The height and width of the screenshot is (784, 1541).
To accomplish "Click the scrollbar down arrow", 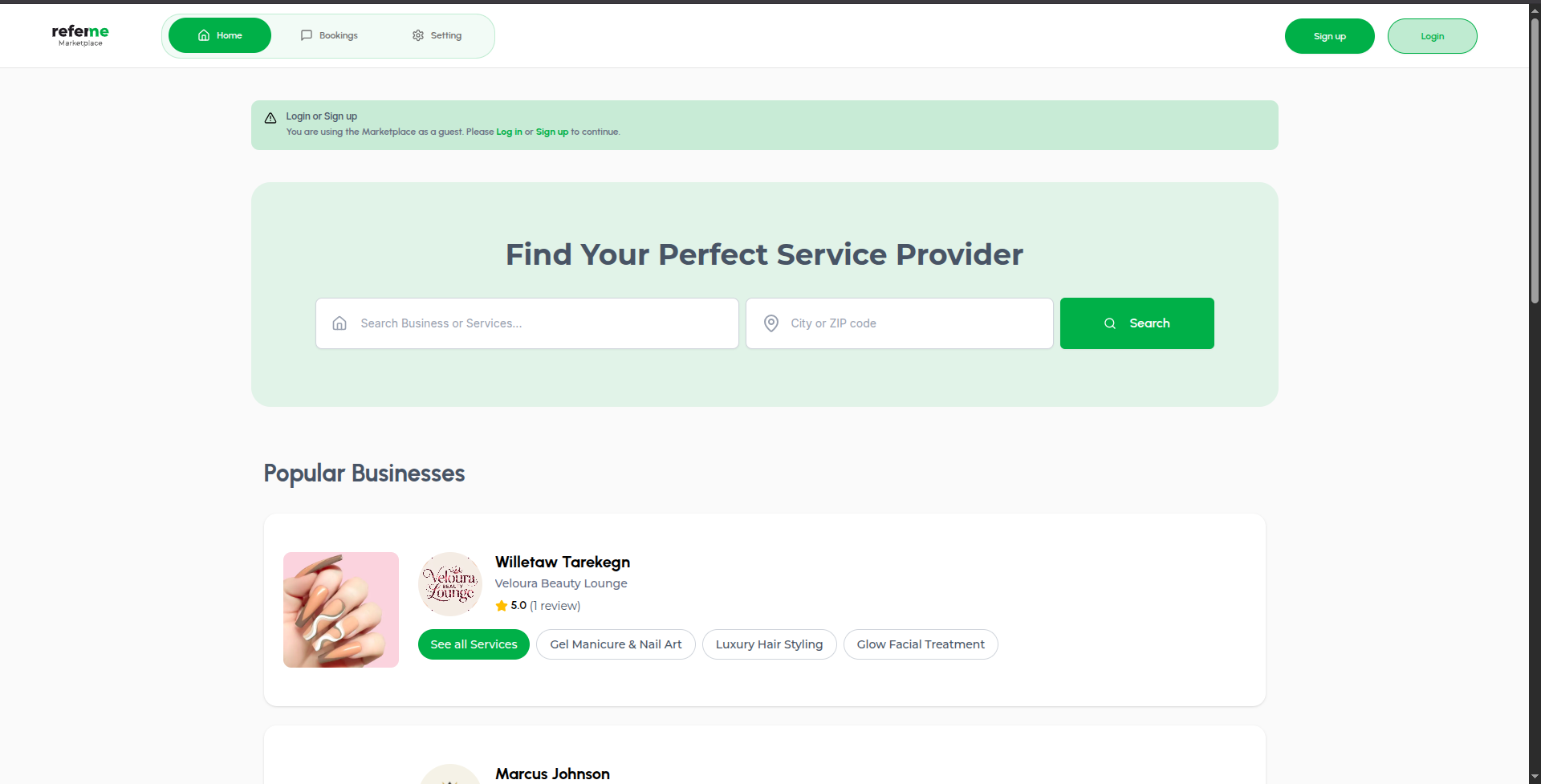I will point(1535,778).
